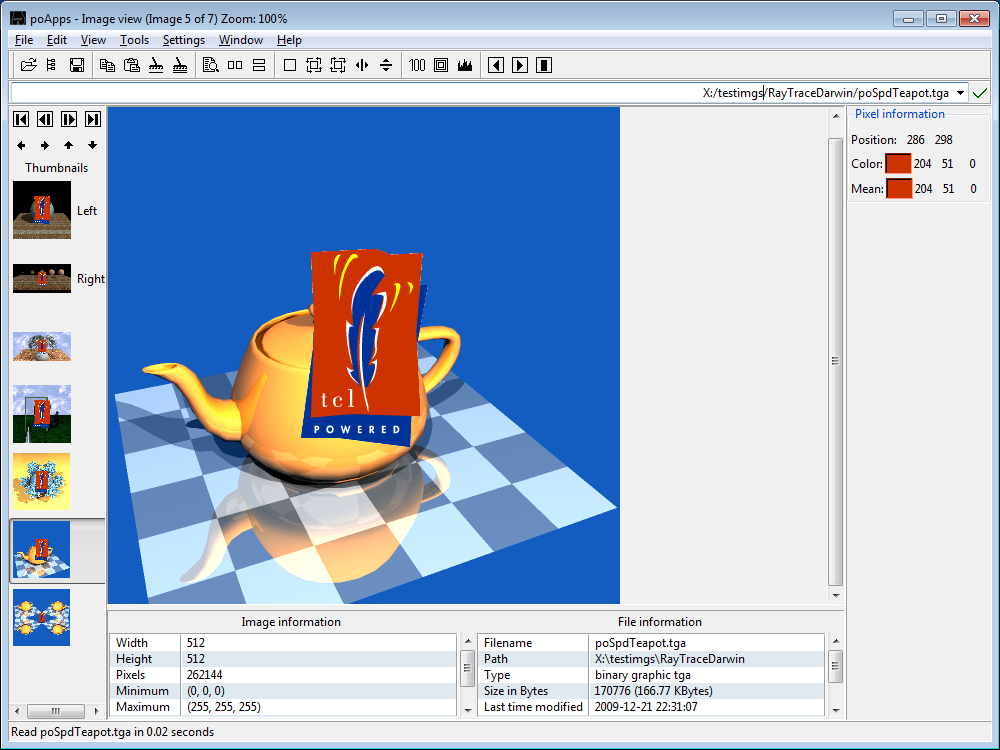
Task: Click the first broom clear icon
Action: click(156, 65)
